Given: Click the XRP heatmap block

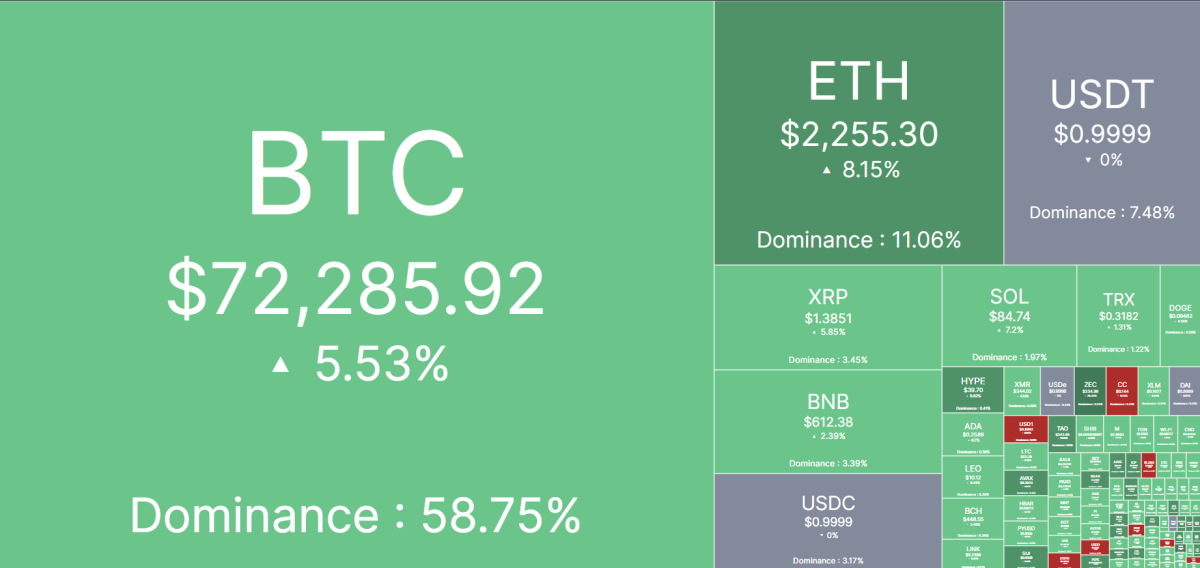Looking at the screenshot, I should click(827, 317).
